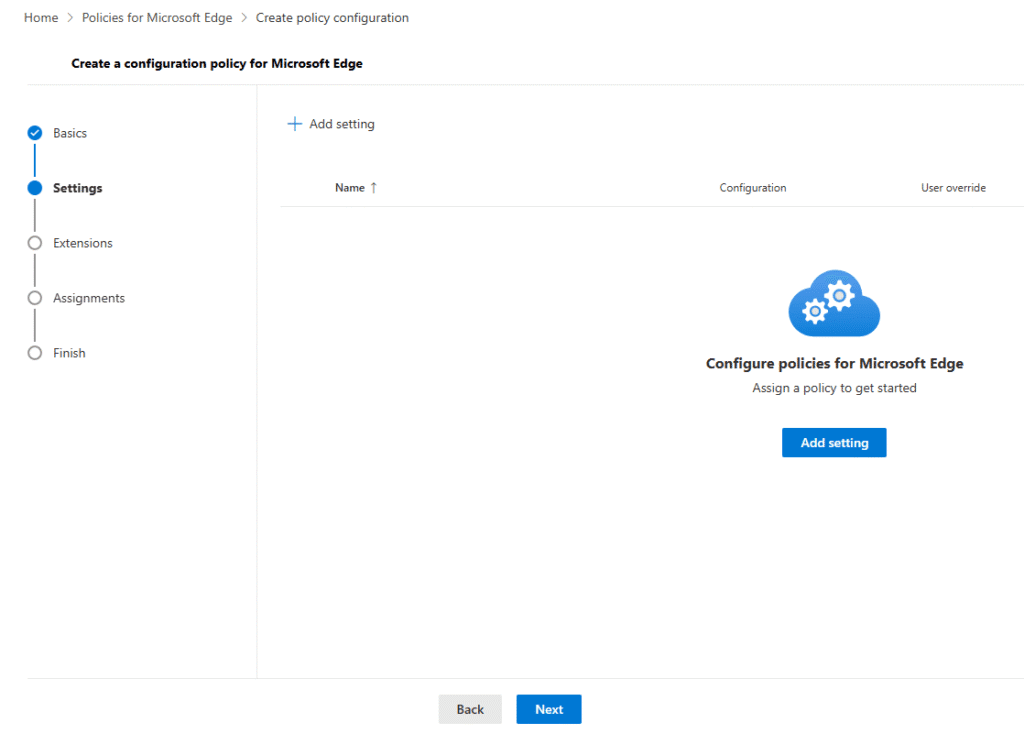Click the filled circle beside Settings step

pos(35,188)
